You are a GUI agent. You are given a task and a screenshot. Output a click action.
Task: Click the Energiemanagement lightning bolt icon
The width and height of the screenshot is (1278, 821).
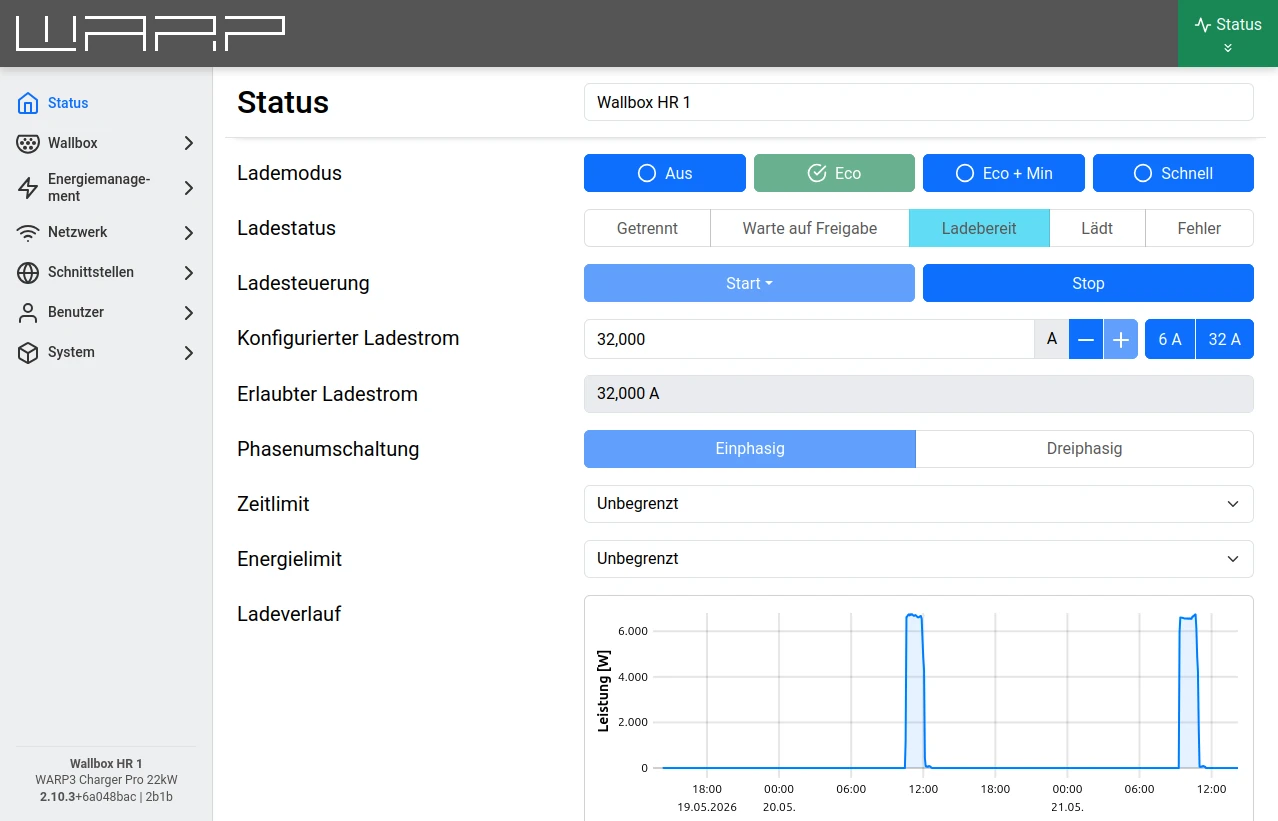(x=28, y=188)
